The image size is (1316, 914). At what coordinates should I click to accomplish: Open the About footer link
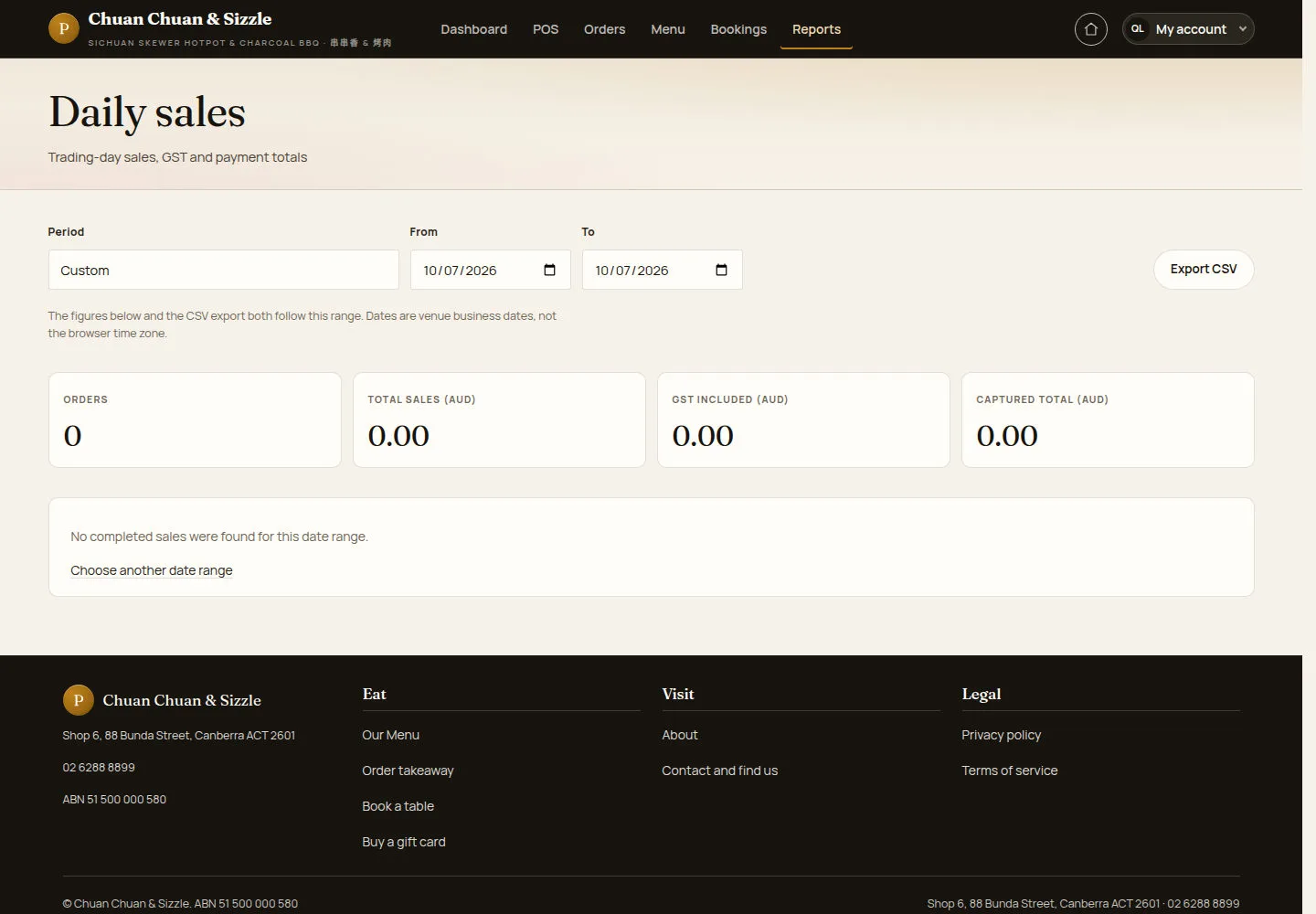679,735
